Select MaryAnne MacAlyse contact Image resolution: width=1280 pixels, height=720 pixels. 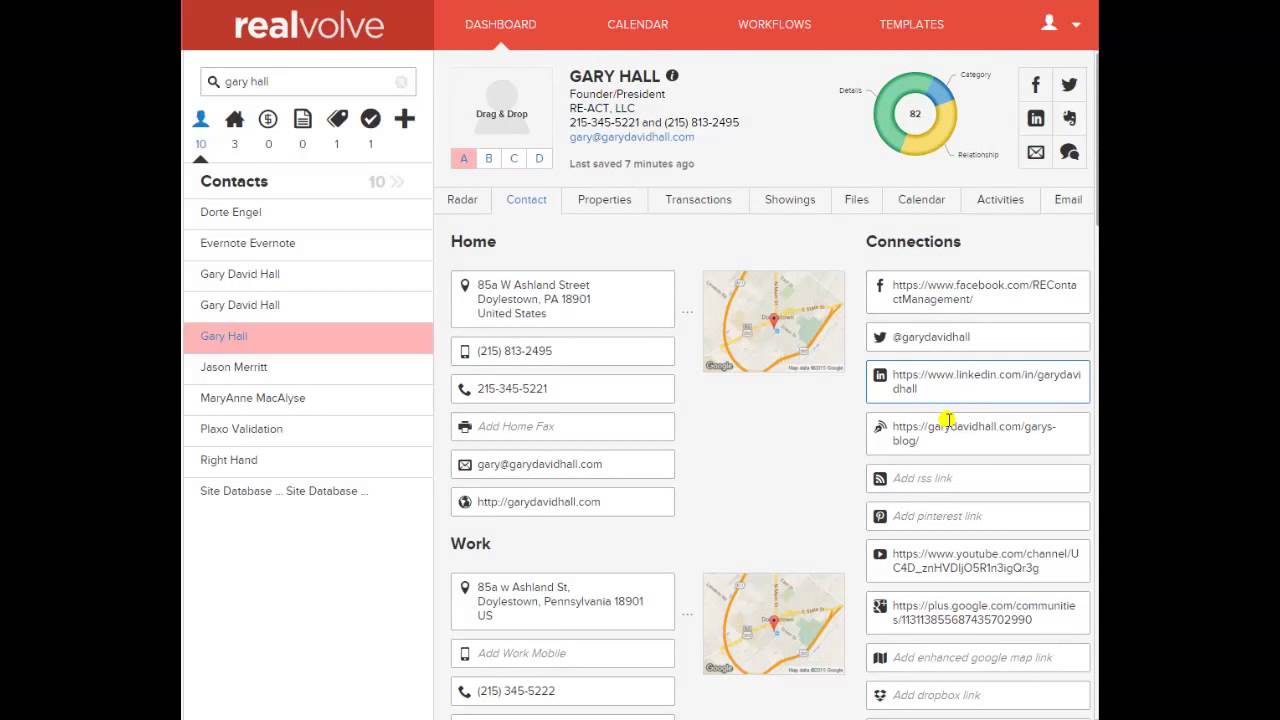click(308, 398)
